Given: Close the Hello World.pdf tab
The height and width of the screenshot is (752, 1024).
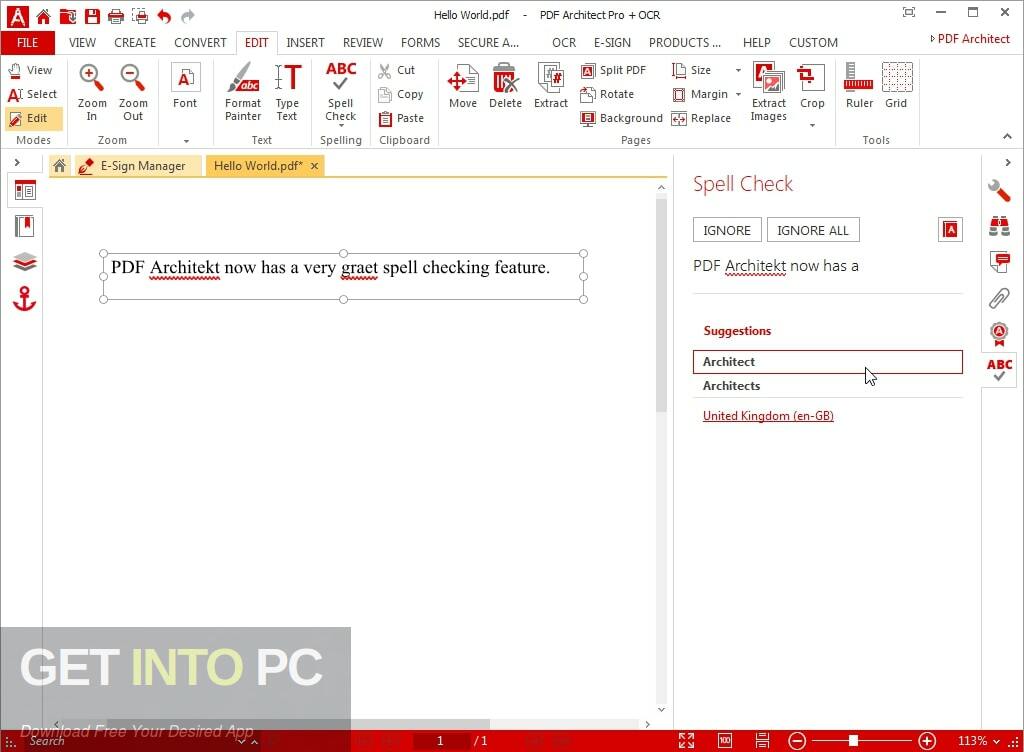Looking at the screenshot, I should click(x=314, y=166).
